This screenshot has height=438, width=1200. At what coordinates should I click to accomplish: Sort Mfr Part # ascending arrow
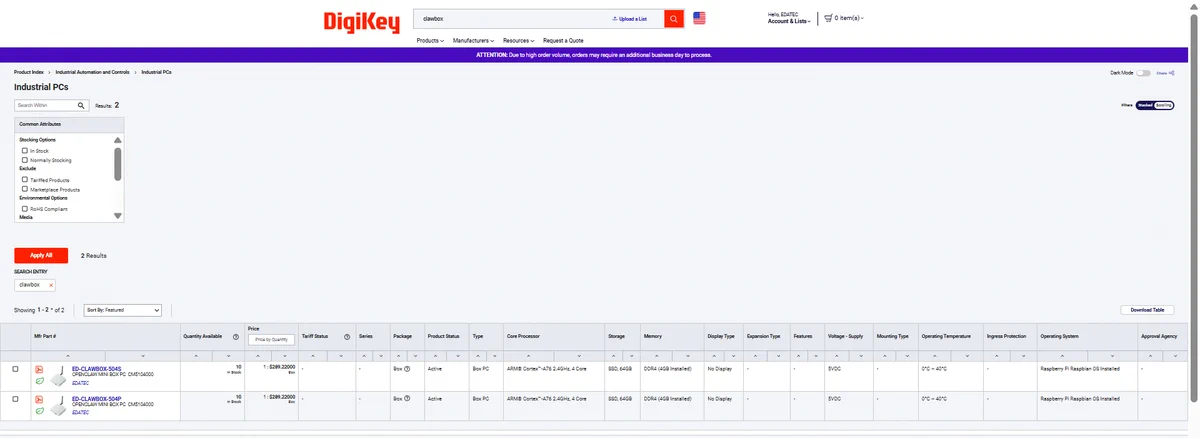[68, 356]
